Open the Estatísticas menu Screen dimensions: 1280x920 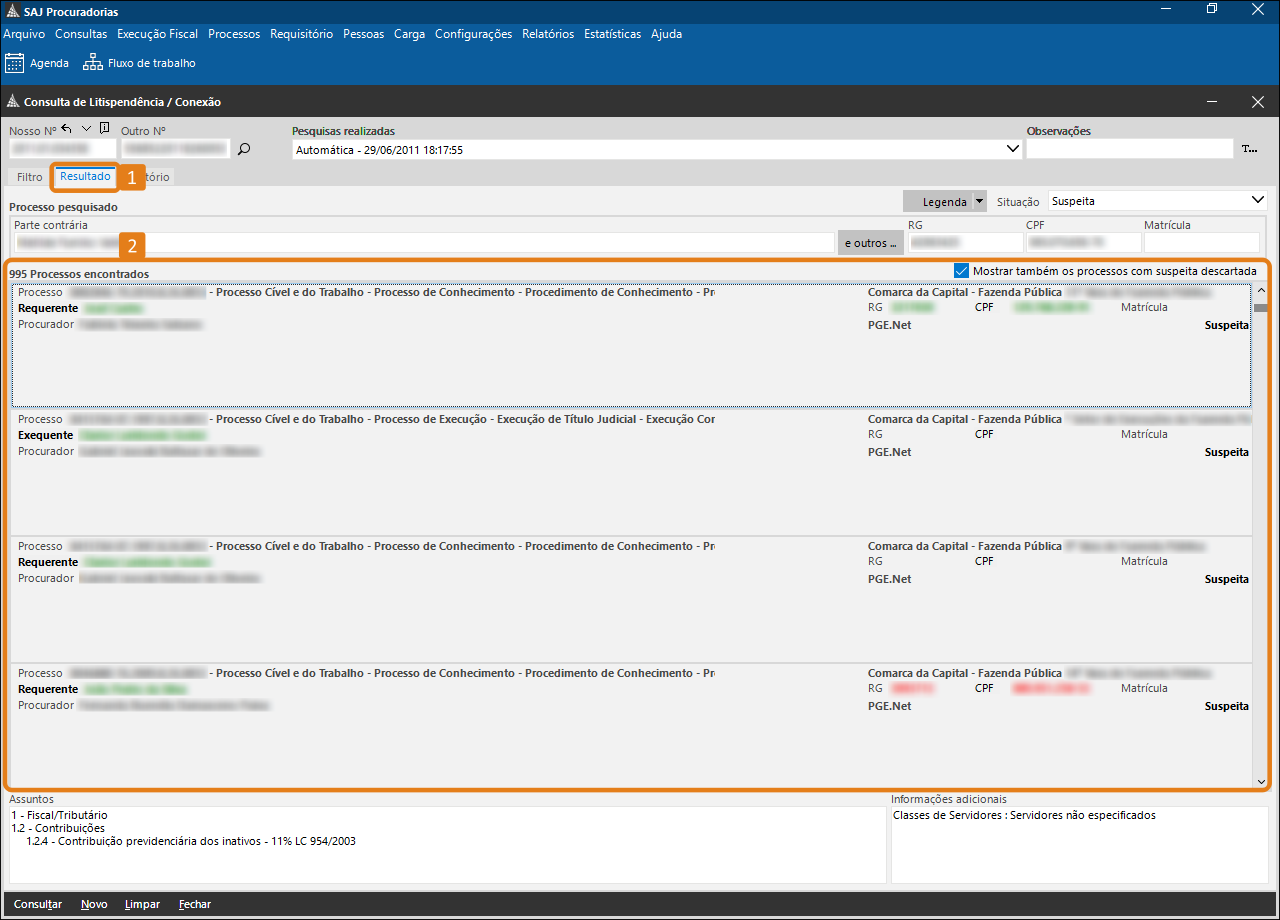point(612,34)
